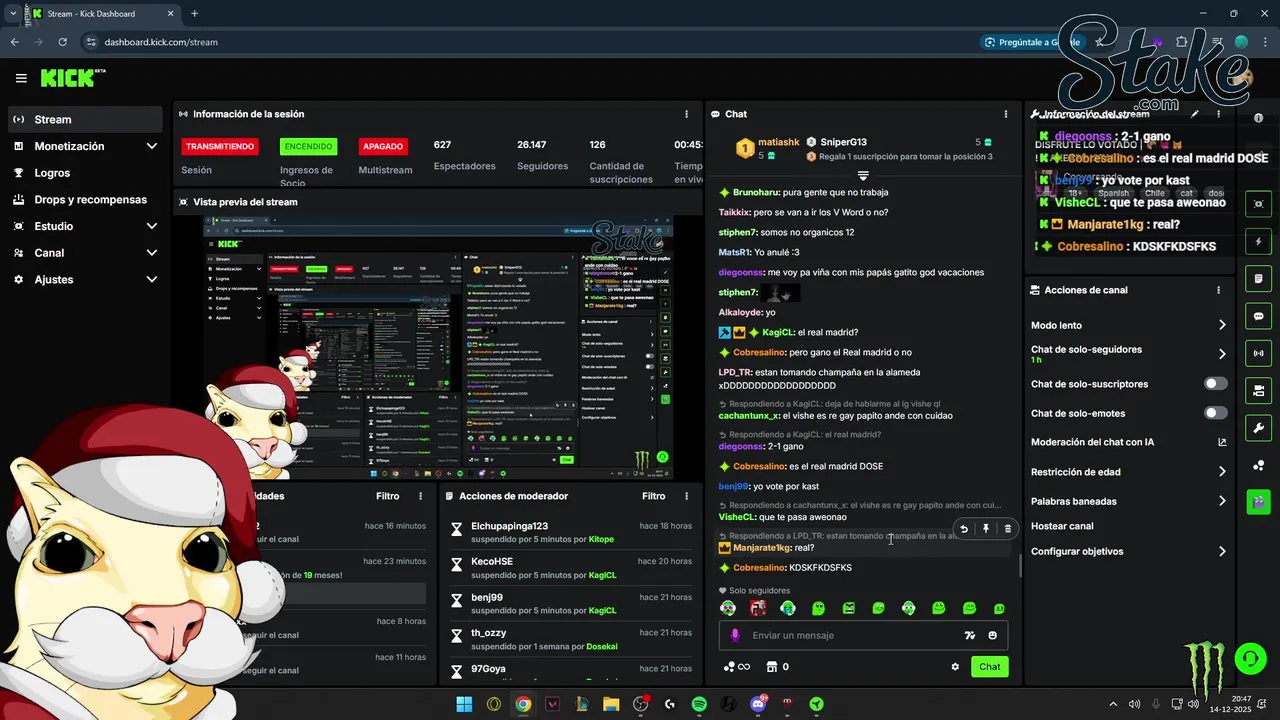Open options menu of Acciones de moderador panel

[x=686, y=496]
